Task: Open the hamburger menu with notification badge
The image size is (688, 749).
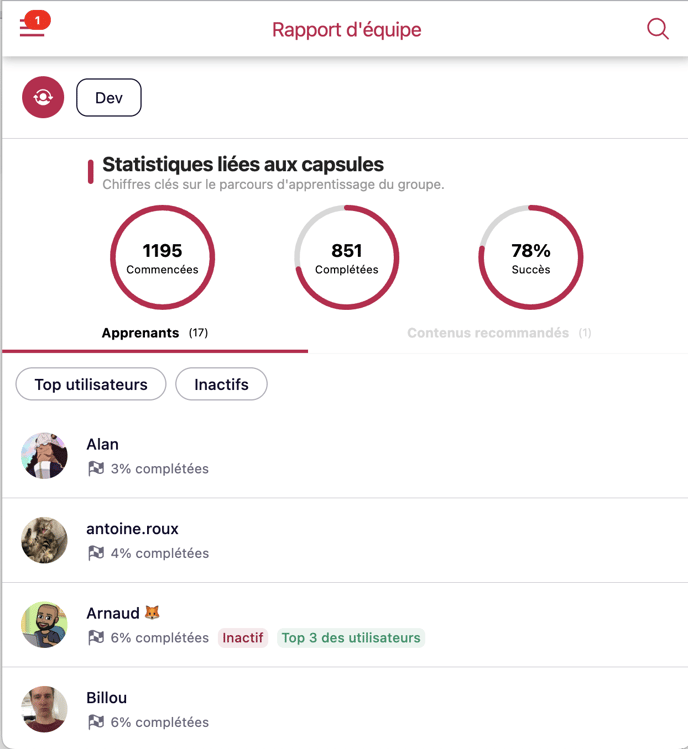Action: pyautogui.click(x=32, y=27)
